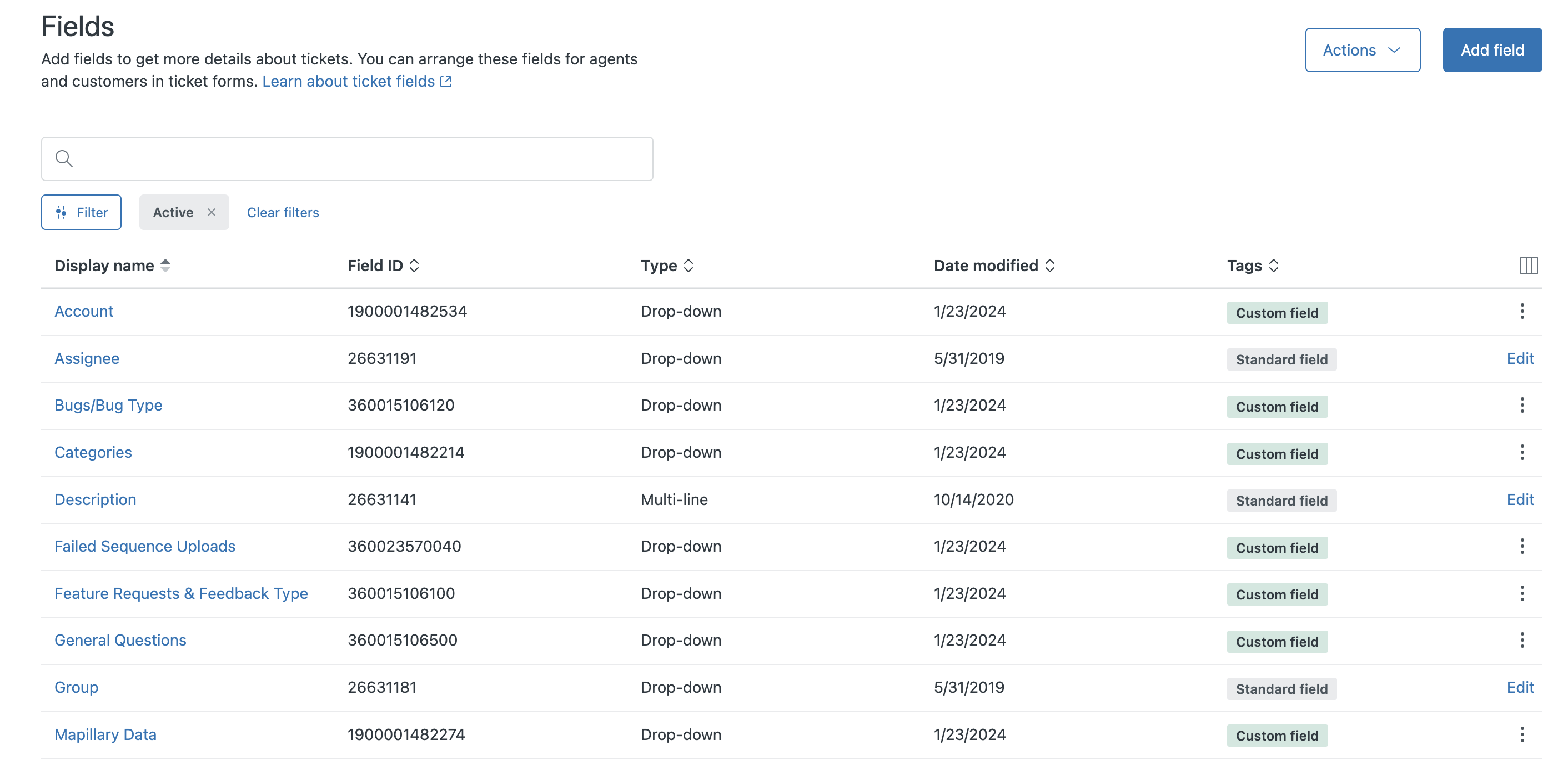This screenshot has width=1568, height=760.
Task: Open three-dot menu for Failed Sequence Uploads
Action: (1522, 546)
